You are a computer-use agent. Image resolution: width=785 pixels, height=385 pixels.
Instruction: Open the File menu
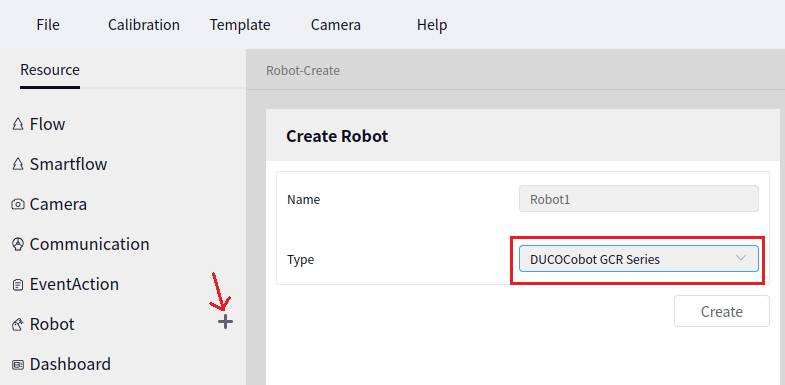[x=48, y=25]
